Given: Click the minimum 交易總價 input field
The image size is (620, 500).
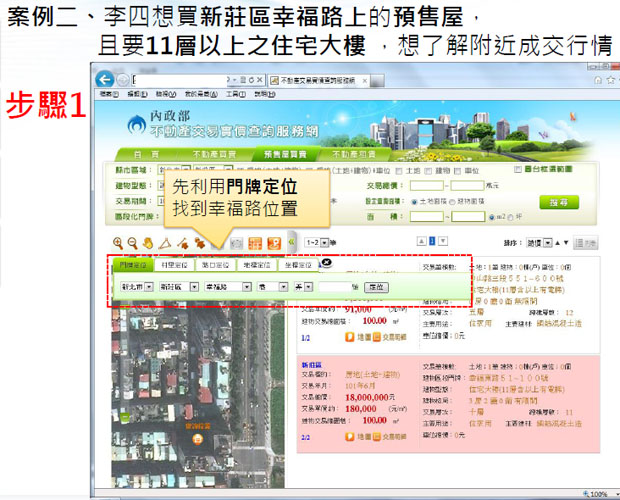Looking at the screenshot, I should (x=427, y=185).
